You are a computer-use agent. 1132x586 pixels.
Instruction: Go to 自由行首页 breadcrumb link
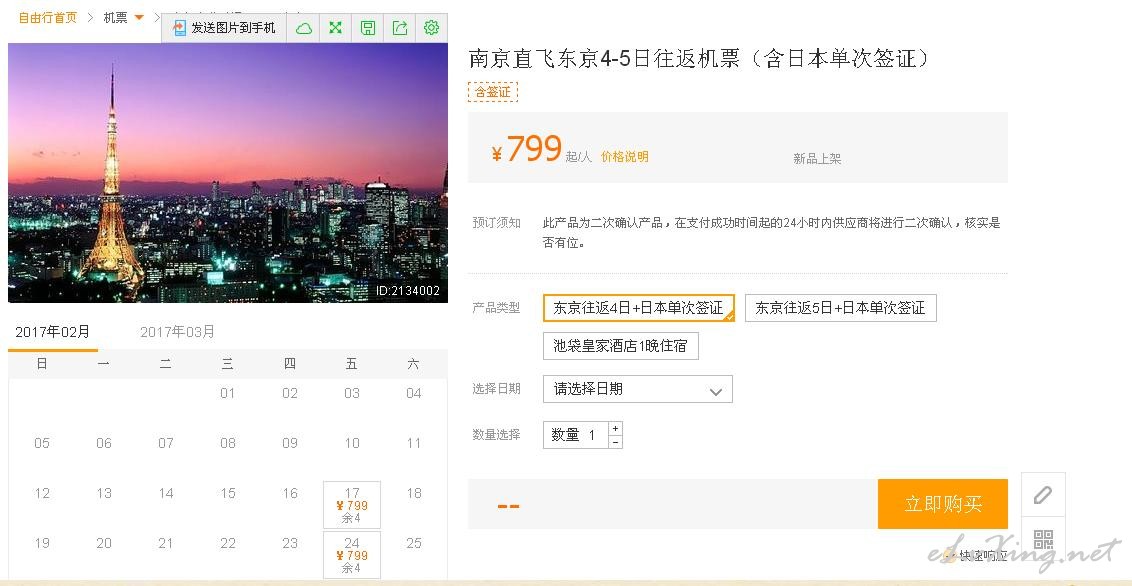48,17
